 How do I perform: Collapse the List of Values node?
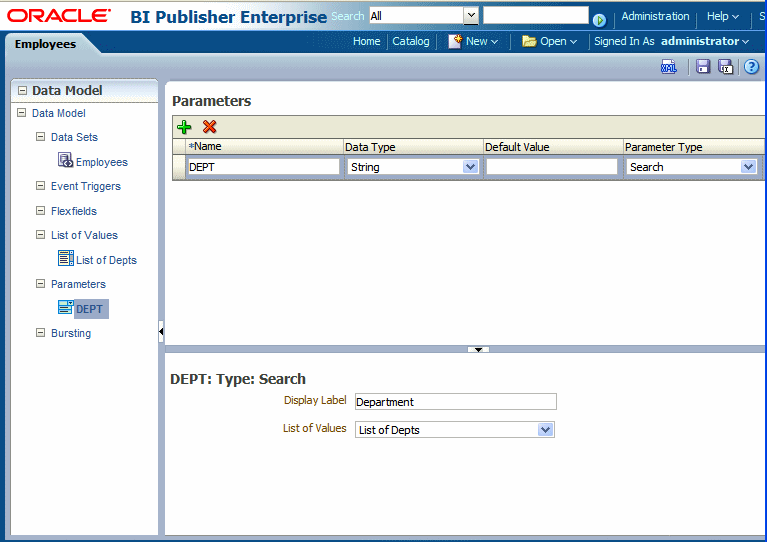click(x=41, y=235)
